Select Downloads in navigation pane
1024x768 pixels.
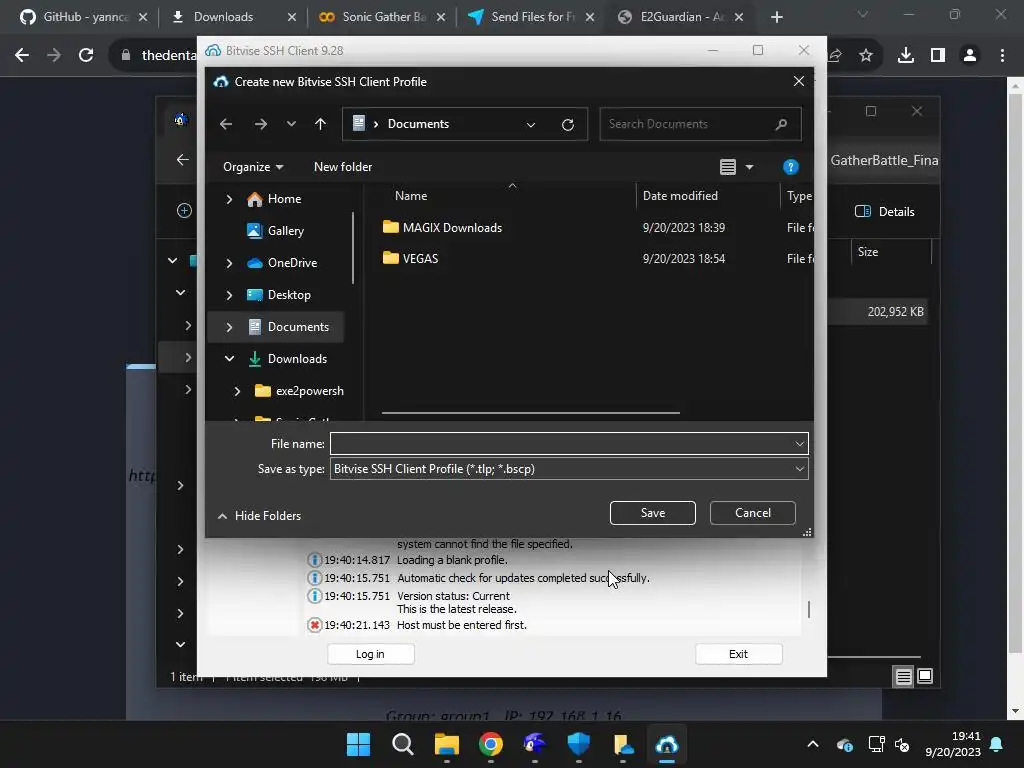pos(297,359)
